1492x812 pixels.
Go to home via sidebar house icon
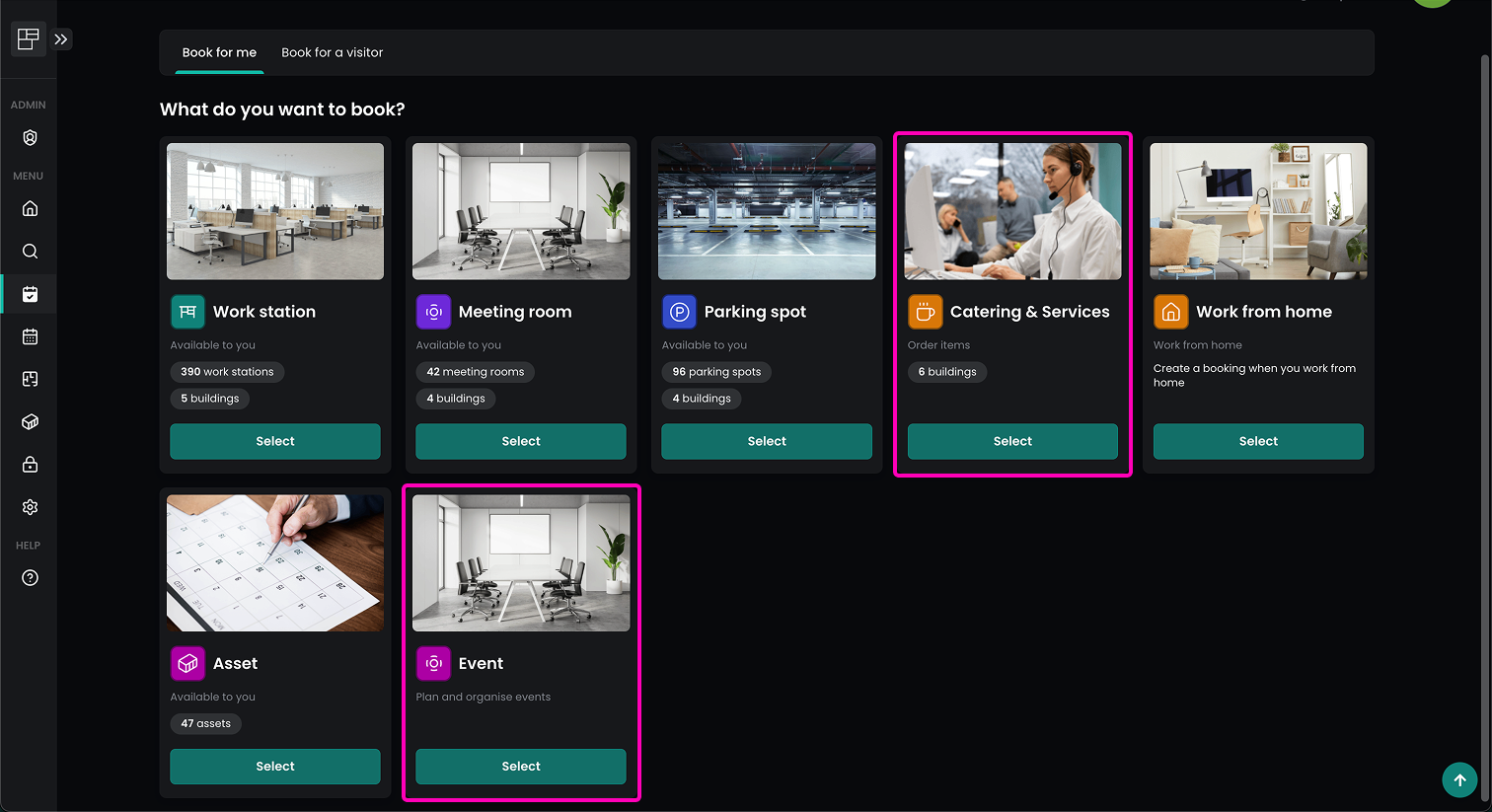pos(30,208)
